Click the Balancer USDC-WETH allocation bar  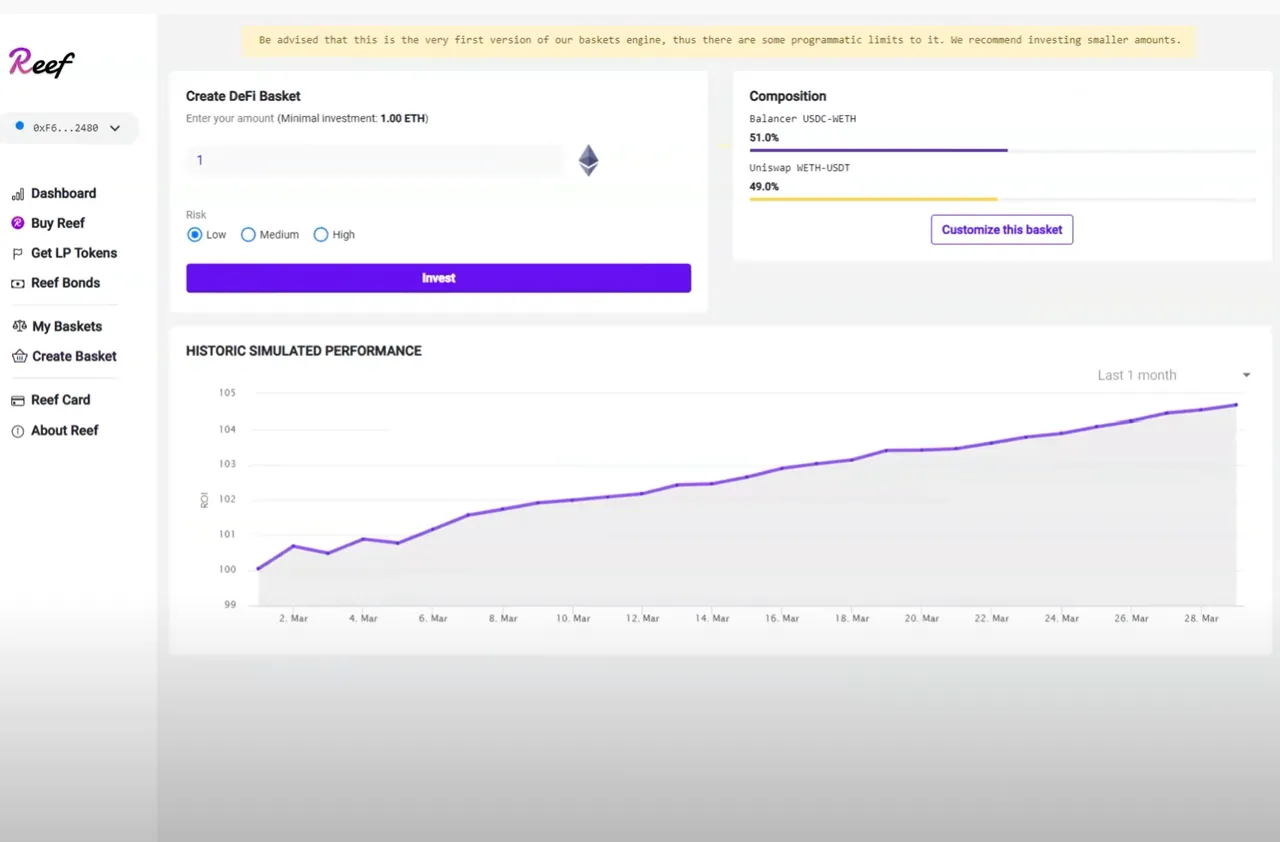[1002, 151]
